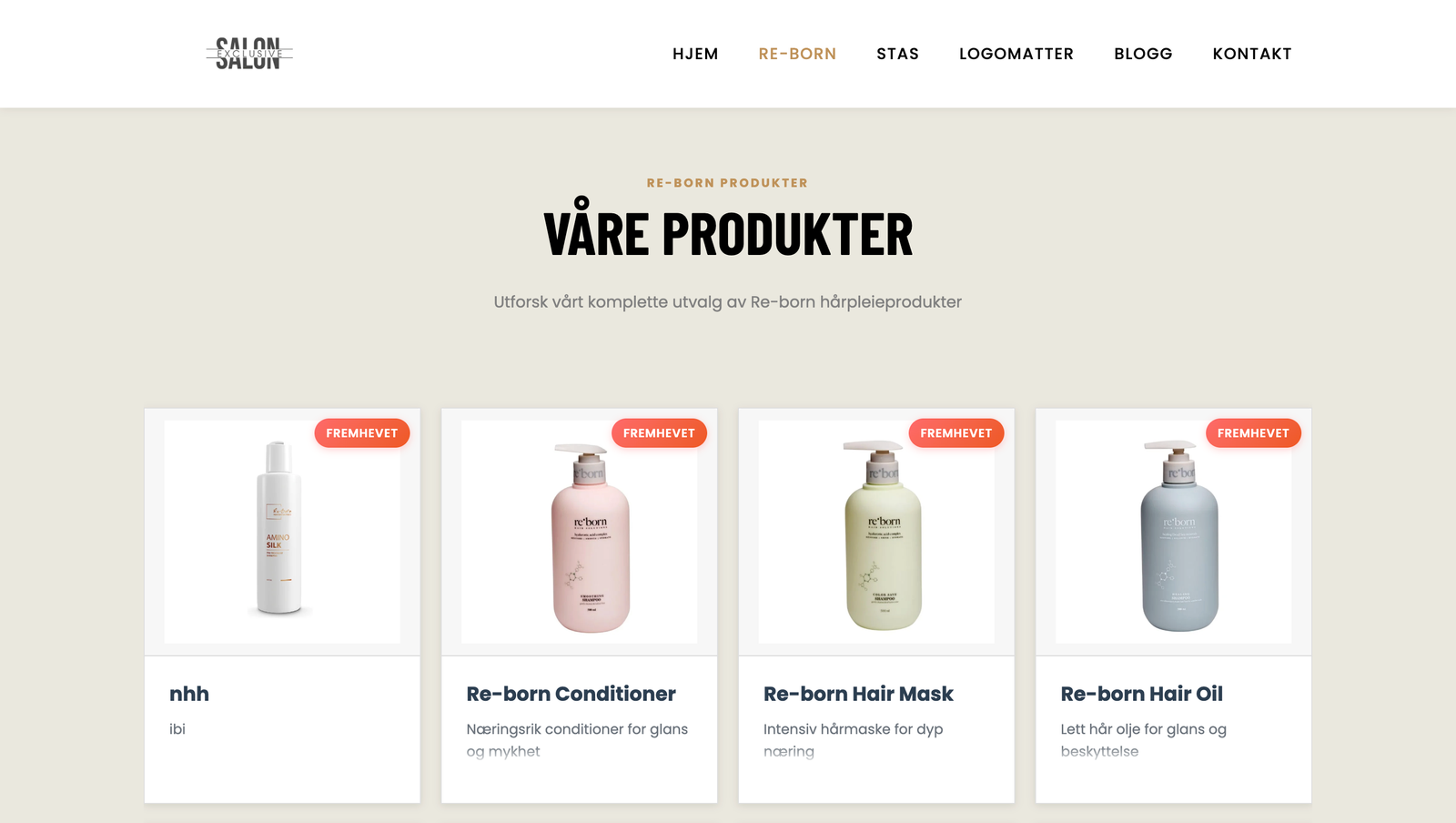Click FREMHEVET badge on the Hair Mask card

[956, 433]
